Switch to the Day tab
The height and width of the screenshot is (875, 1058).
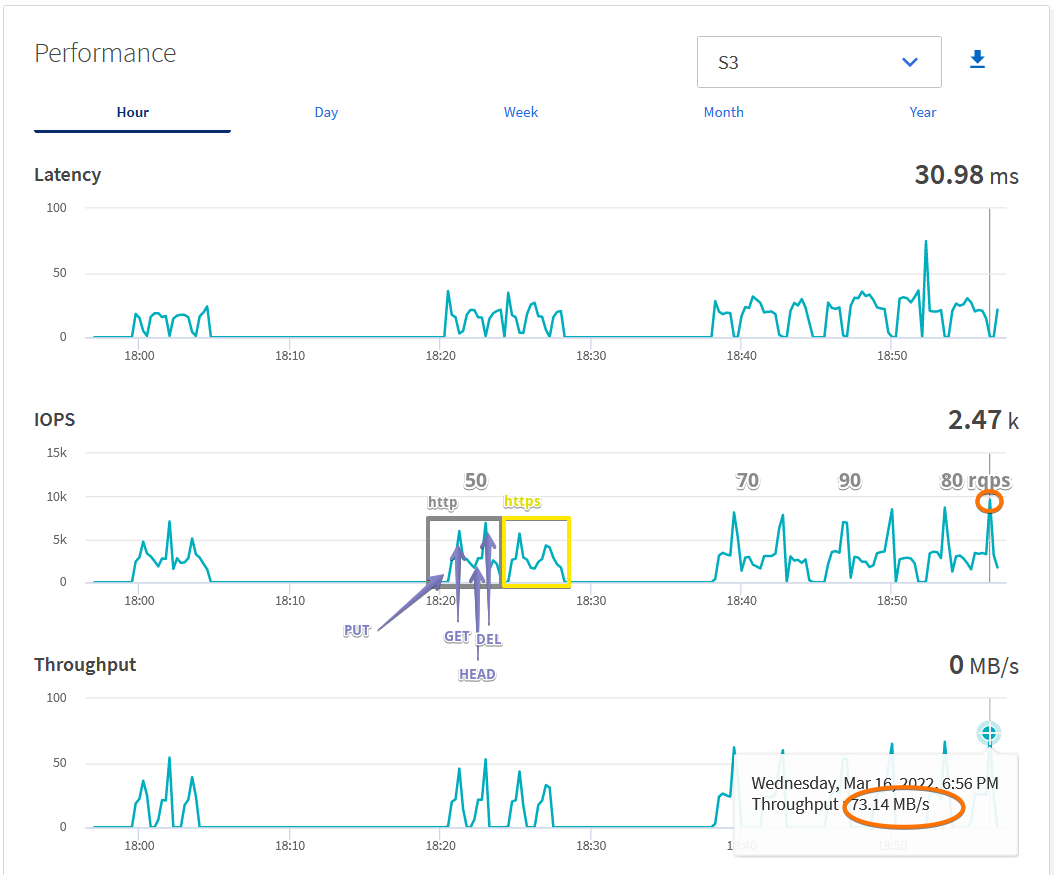326,113
